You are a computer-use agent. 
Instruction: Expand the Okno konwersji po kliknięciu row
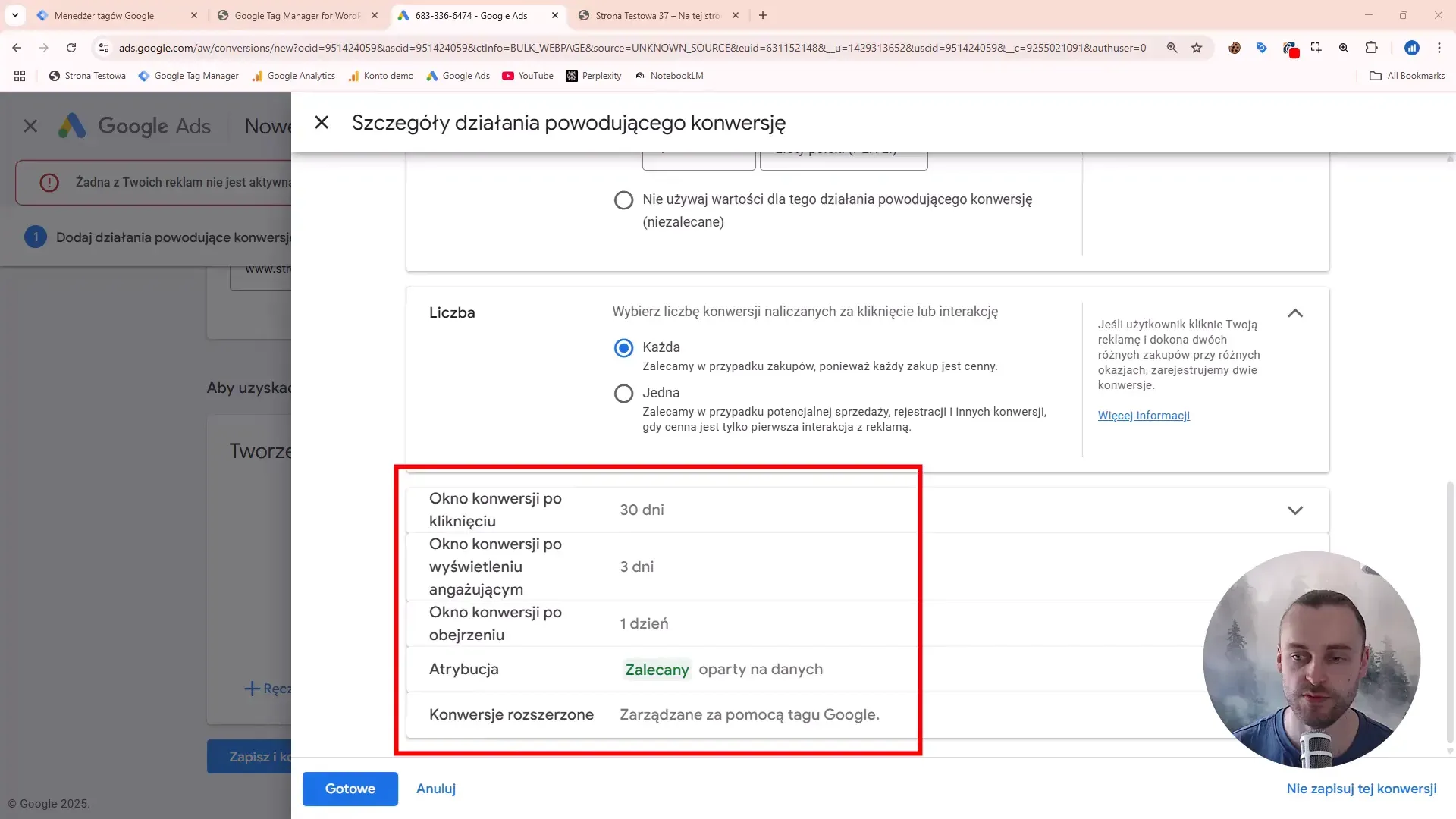[867, 510]
